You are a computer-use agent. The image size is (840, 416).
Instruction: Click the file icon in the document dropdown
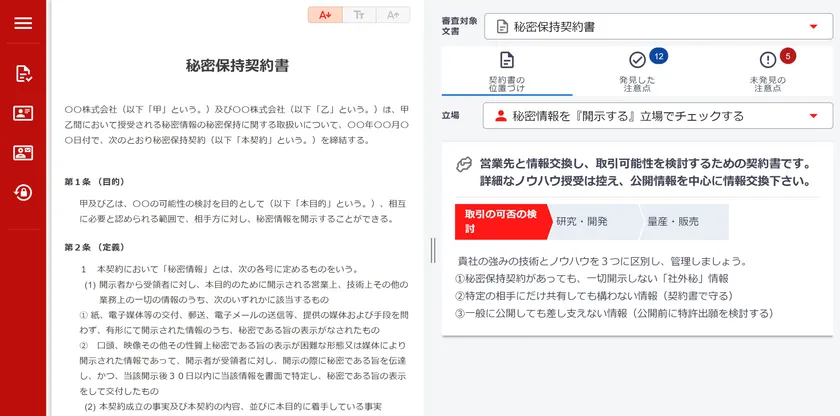(x=502, y=27)
